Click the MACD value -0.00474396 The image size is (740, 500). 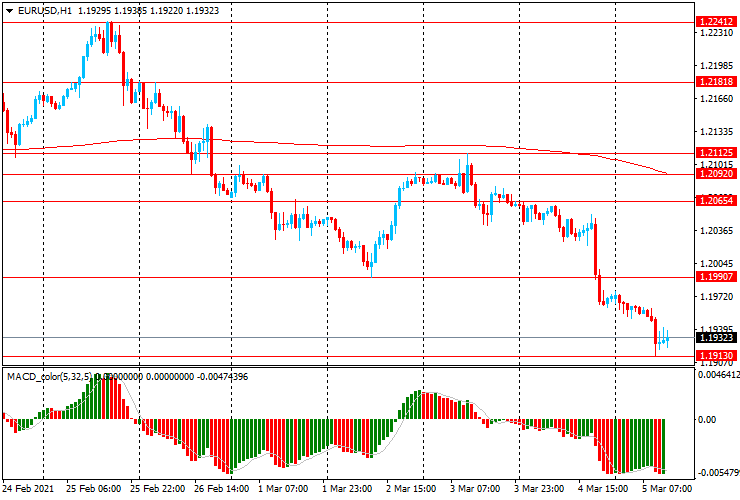222,377
